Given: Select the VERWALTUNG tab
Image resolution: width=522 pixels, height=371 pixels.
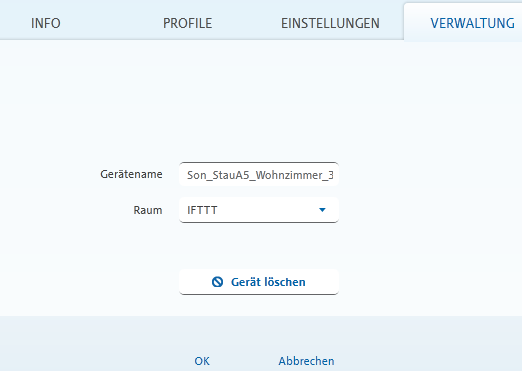Looking at the screenshot, I should [x=472, y=23].
